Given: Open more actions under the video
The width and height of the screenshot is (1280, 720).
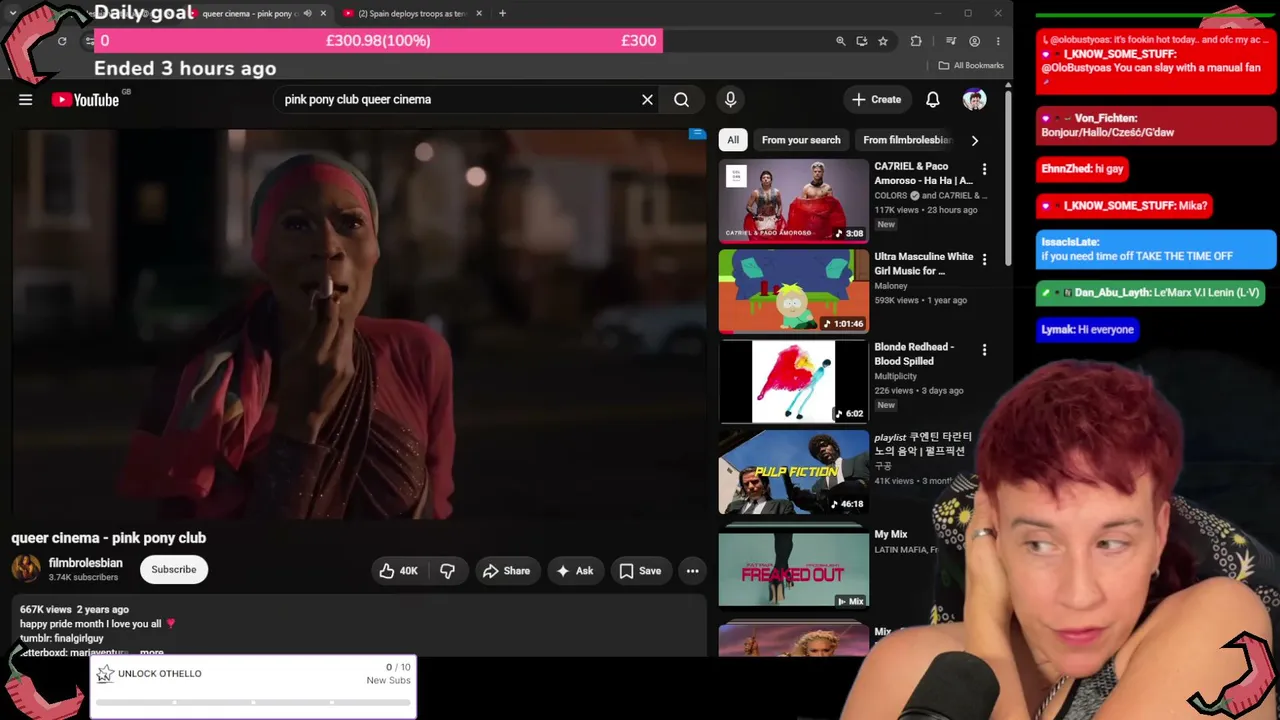Looking at the screenshot, I should click(692, 571).
